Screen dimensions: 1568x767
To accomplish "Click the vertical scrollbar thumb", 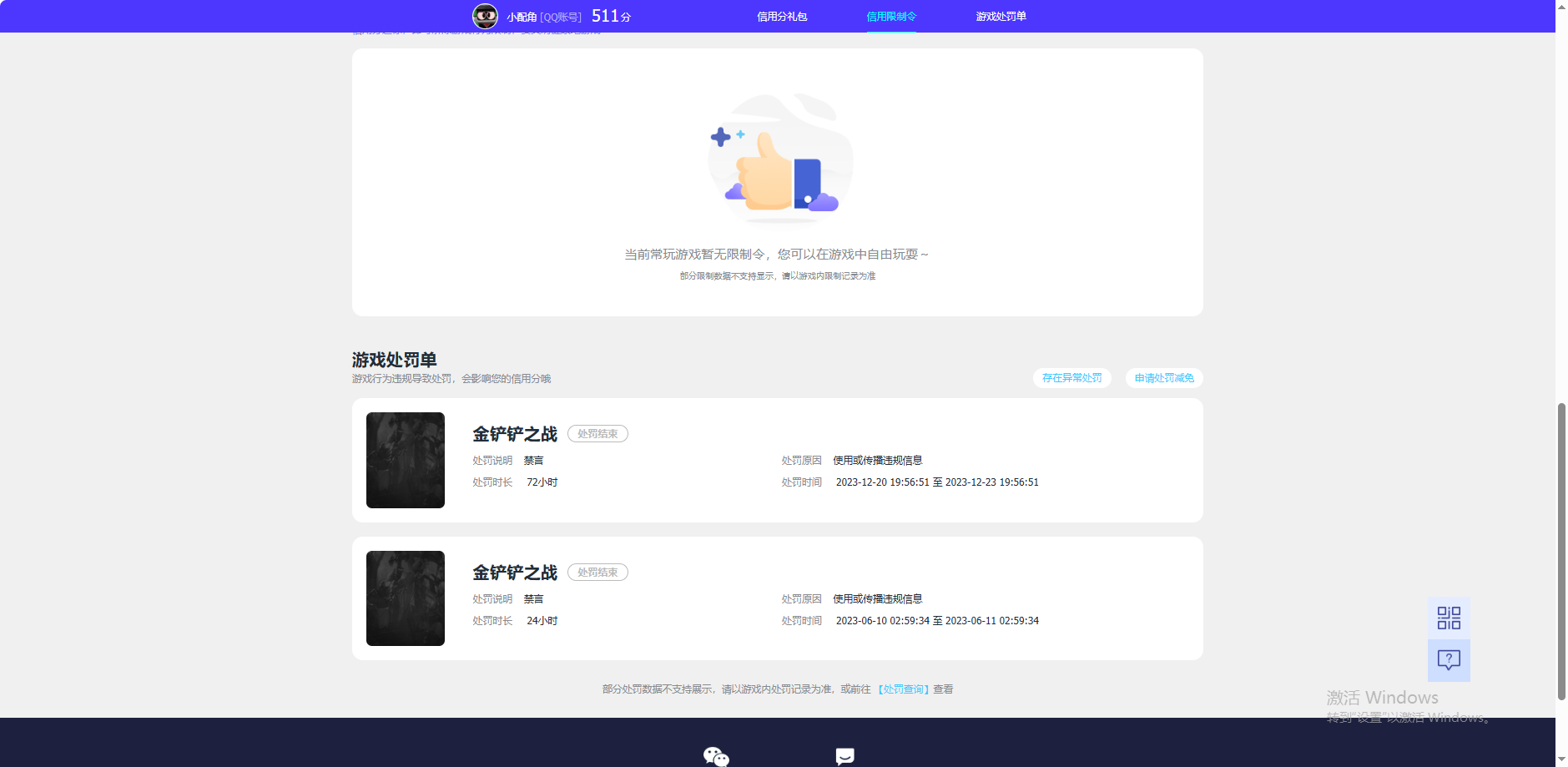I will (x=1561, y=551).
